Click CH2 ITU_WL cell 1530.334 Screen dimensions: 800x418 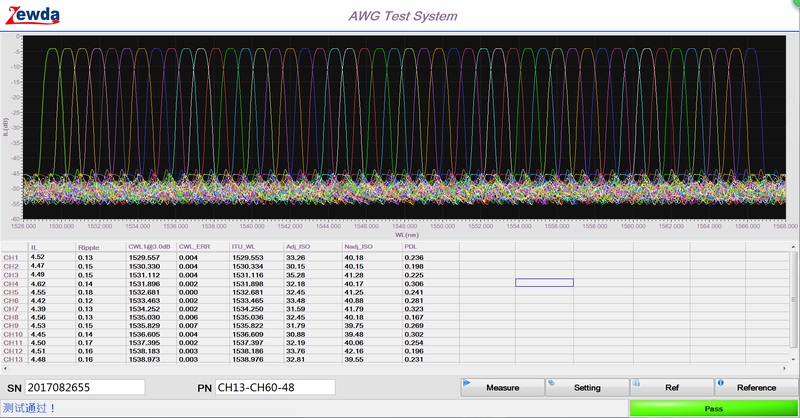248,266
